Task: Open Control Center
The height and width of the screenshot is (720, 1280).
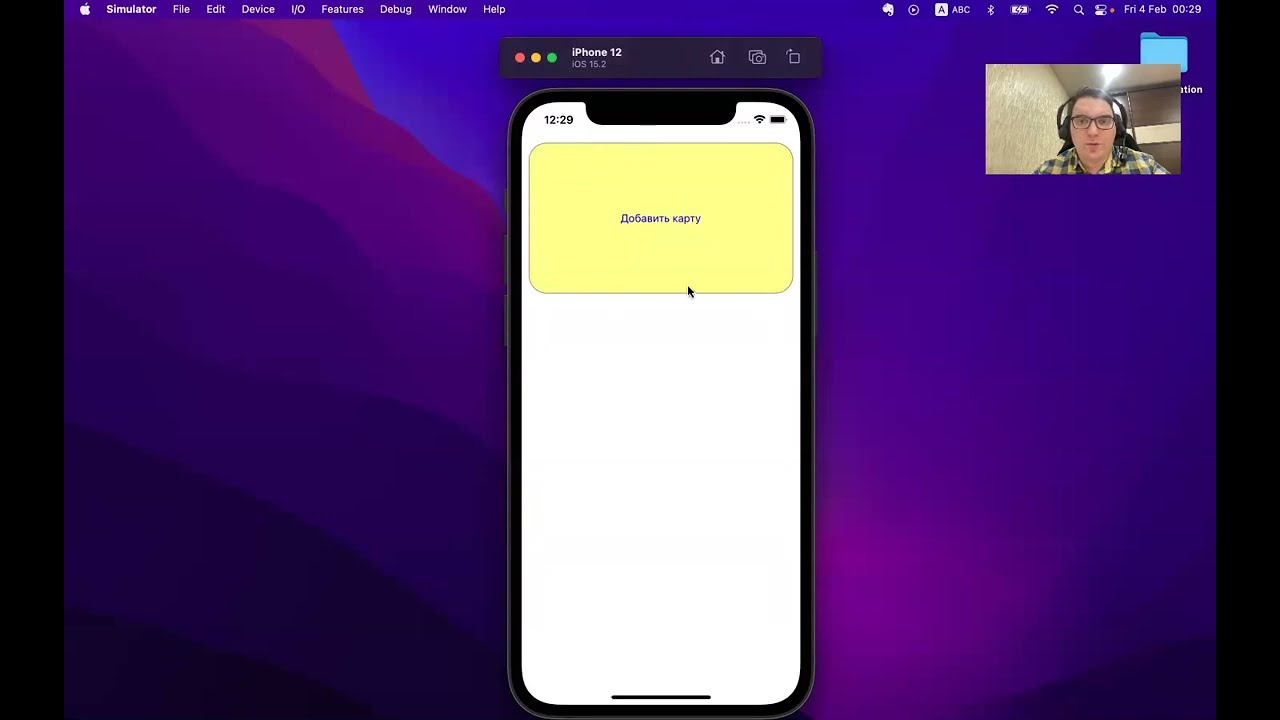Action: pyautogui.click(x=1103, y=9)
